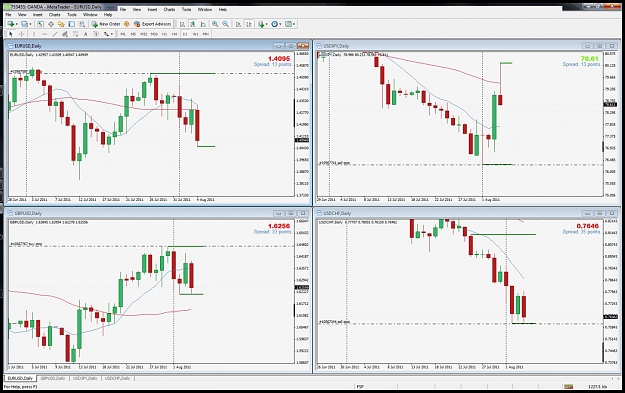Zoom in on the chart with the magnifier-plus icon
The height and width of the screenshot is (393, 625).
coord(215,24)
